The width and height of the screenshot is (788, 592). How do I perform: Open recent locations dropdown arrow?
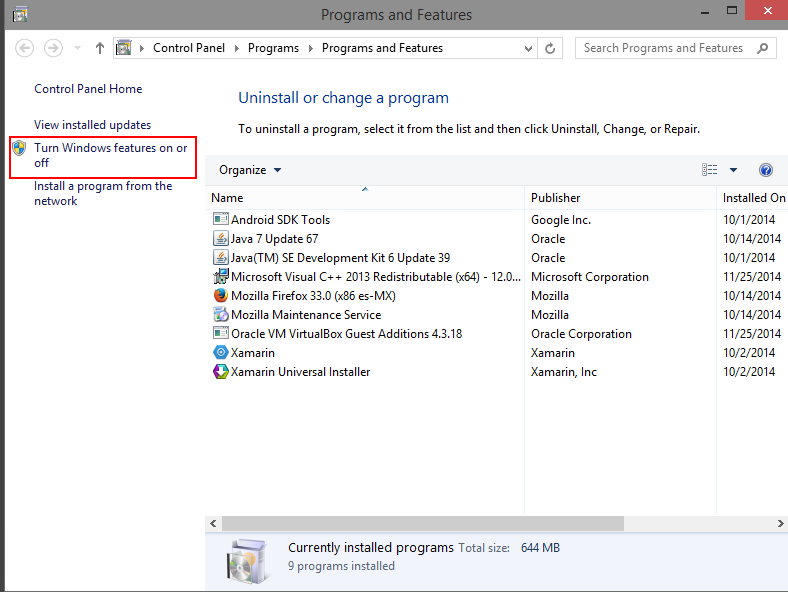pyautogui.click(x=77, y=48)
